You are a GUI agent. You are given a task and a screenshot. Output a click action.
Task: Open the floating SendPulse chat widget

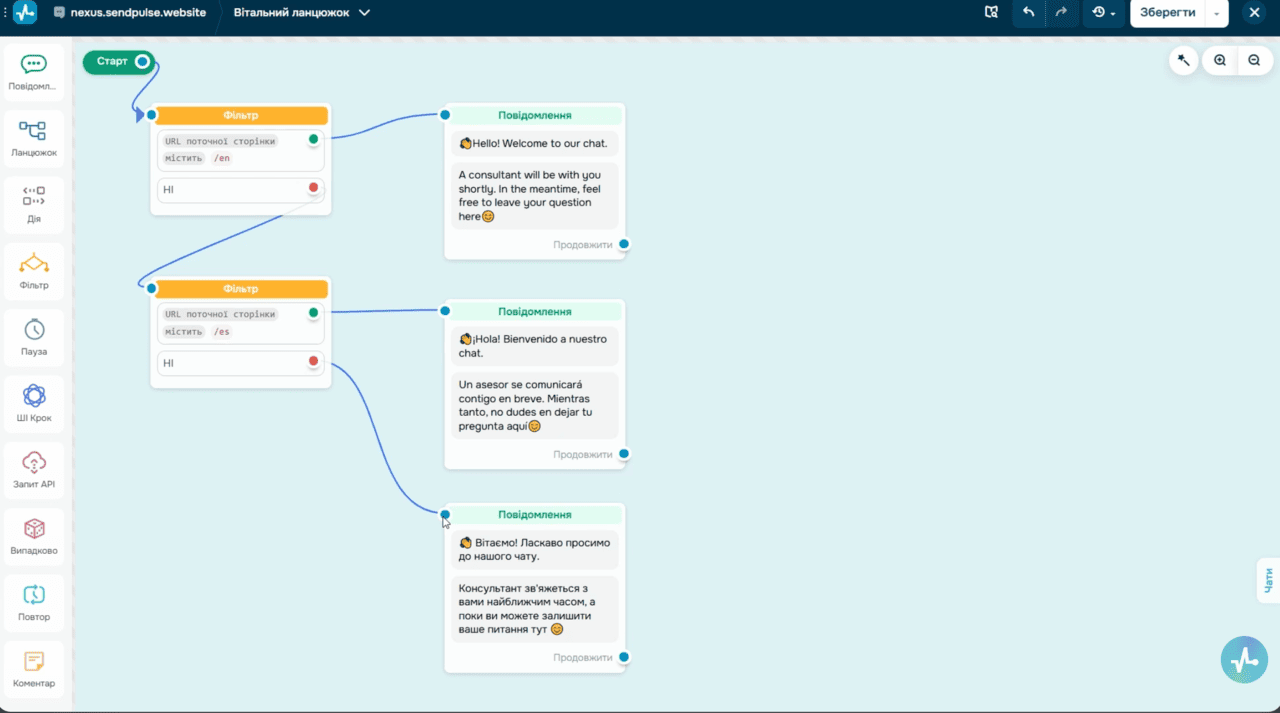point(1245,659)
